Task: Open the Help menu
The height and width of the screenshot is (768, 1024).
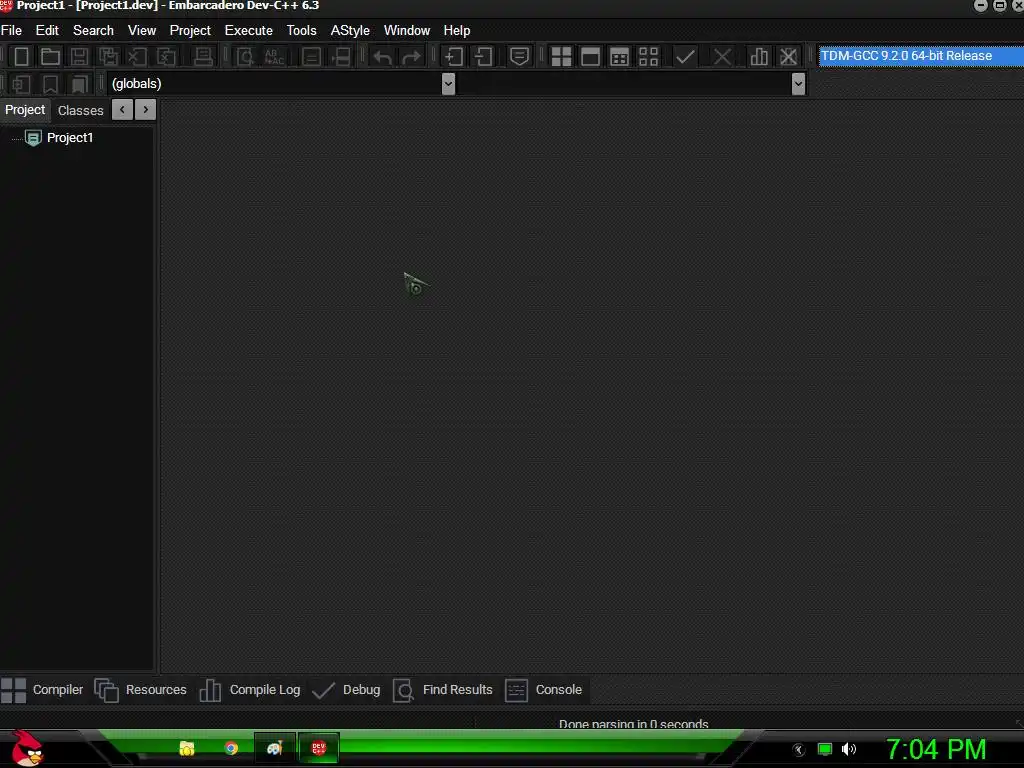Action: click(x=456, y=31)
